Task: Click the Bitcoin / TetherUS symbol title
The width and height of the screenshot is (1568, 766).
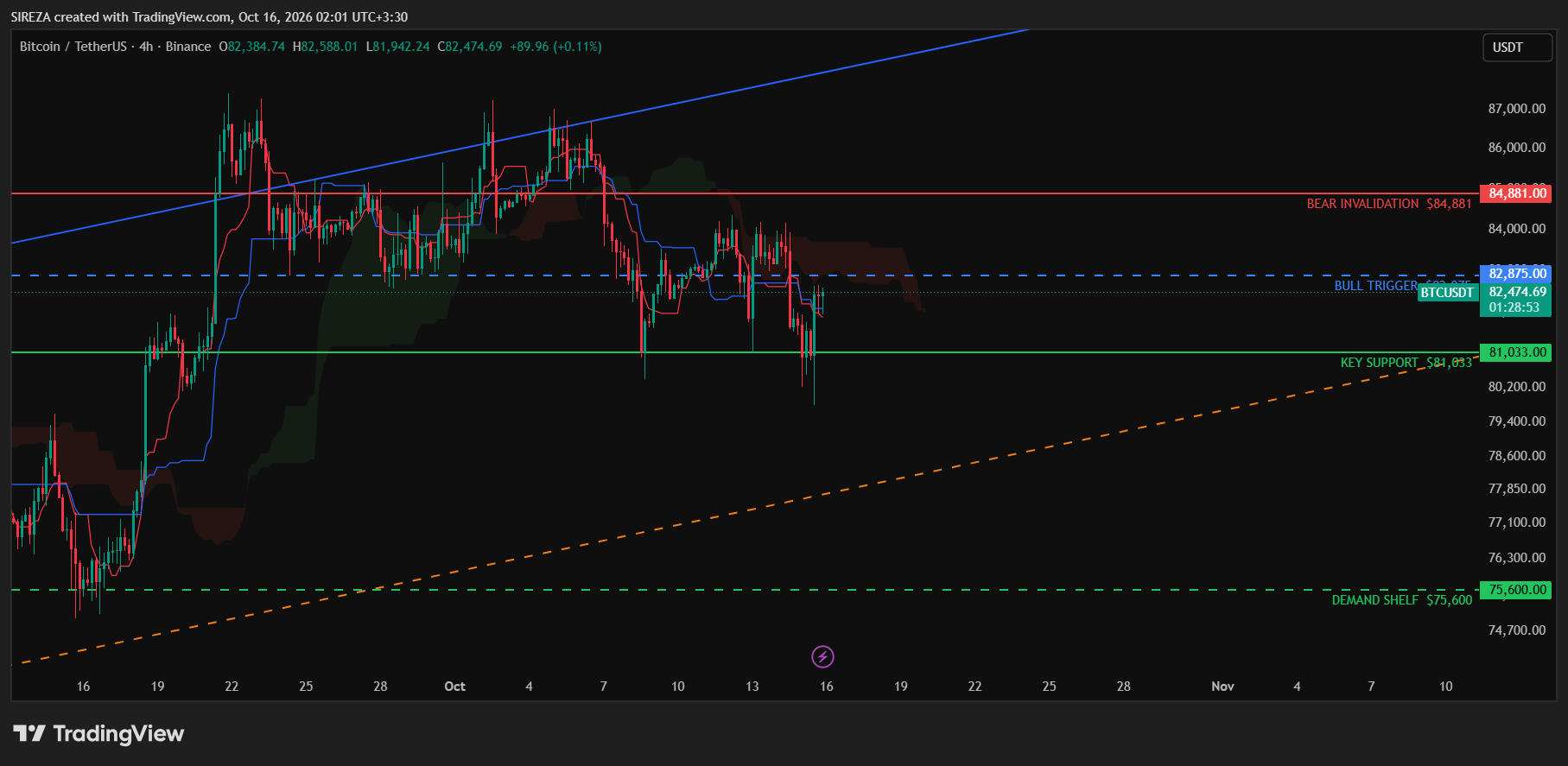Action: click(73, 47)
